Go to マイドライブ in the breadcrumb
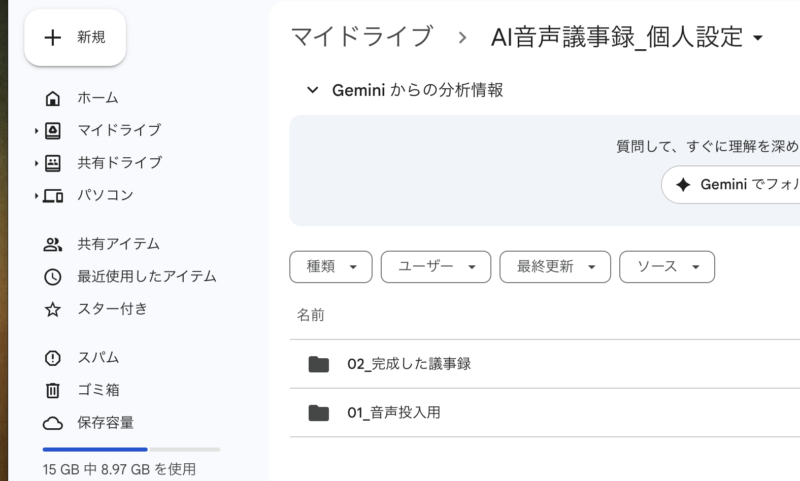 pos(361,38)
